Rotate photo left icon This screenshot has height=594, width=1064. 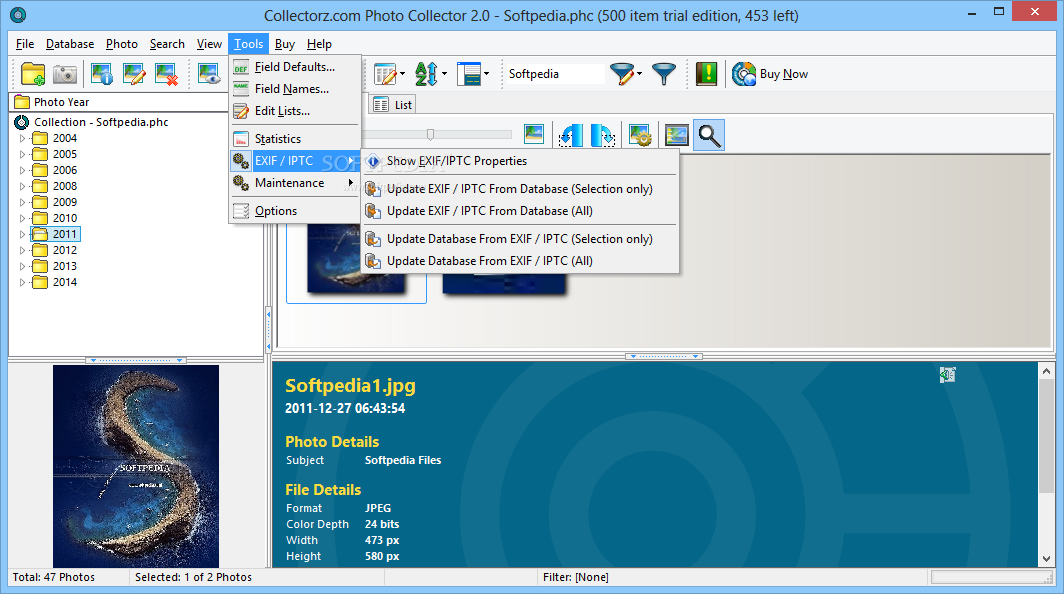point(571,135)
